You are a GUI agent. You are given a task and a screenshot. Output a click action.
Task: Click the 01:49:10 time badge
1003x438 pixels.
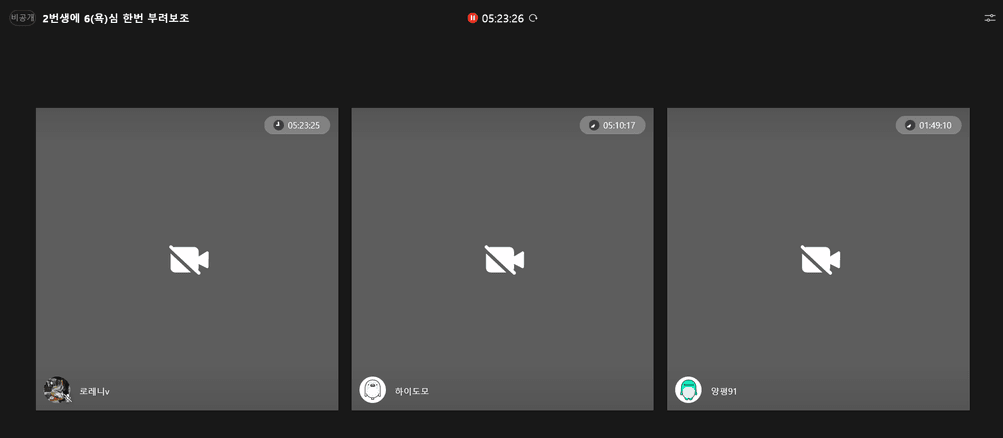point(928,125)
